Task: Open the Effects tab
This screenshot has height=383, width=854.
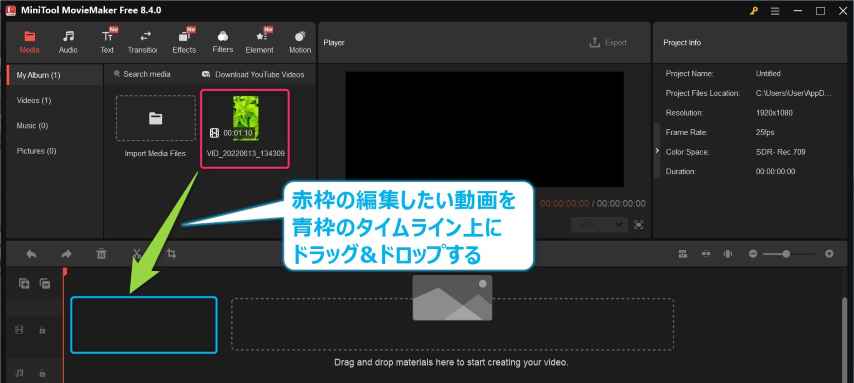Action: tap(184, 42)
